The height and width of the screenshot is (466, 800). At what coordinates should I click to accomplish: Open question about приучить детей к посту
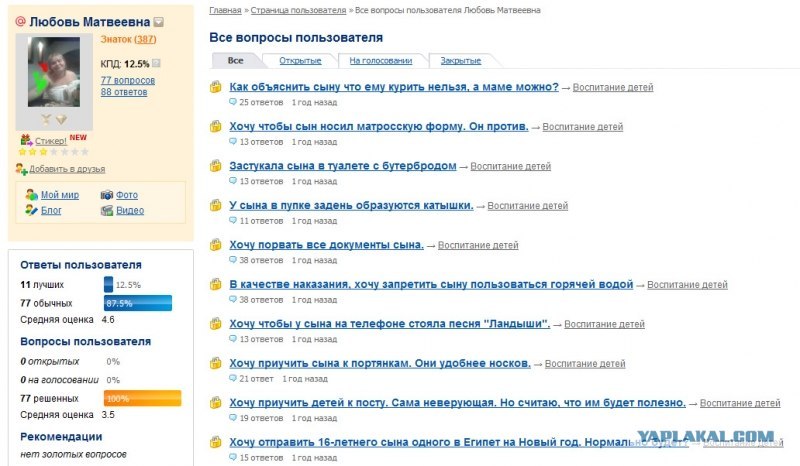click(458, 403)
